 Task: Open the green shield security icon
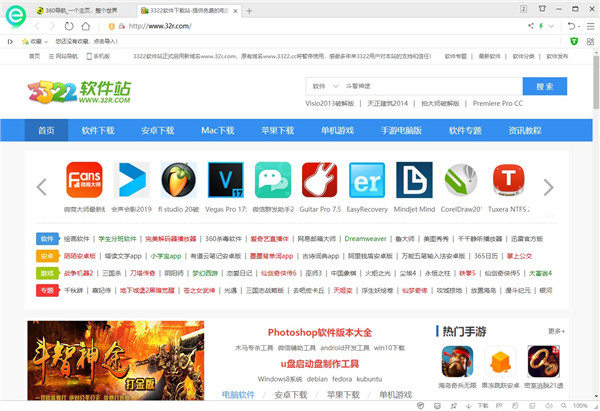(574, 41)
